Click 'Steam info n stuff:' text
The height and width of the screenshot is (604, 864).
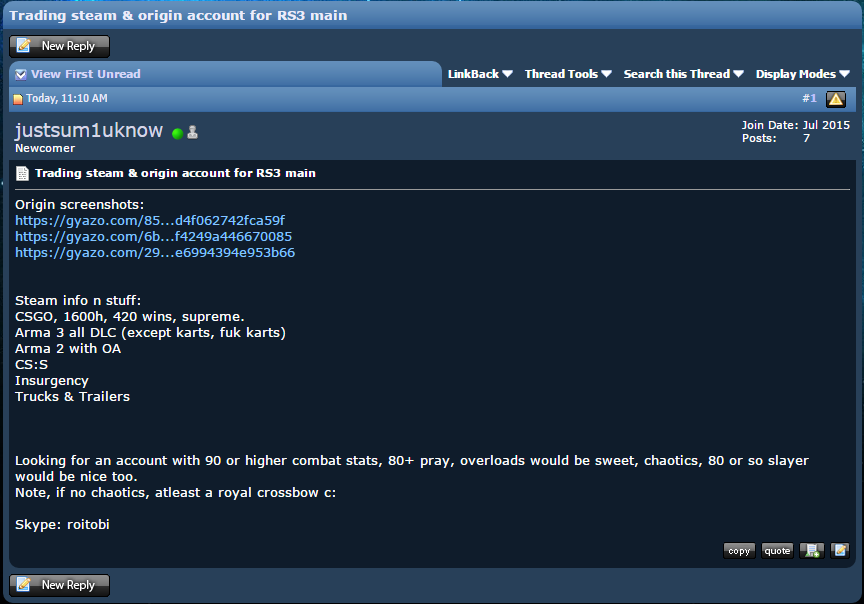(x=78, y=300)
